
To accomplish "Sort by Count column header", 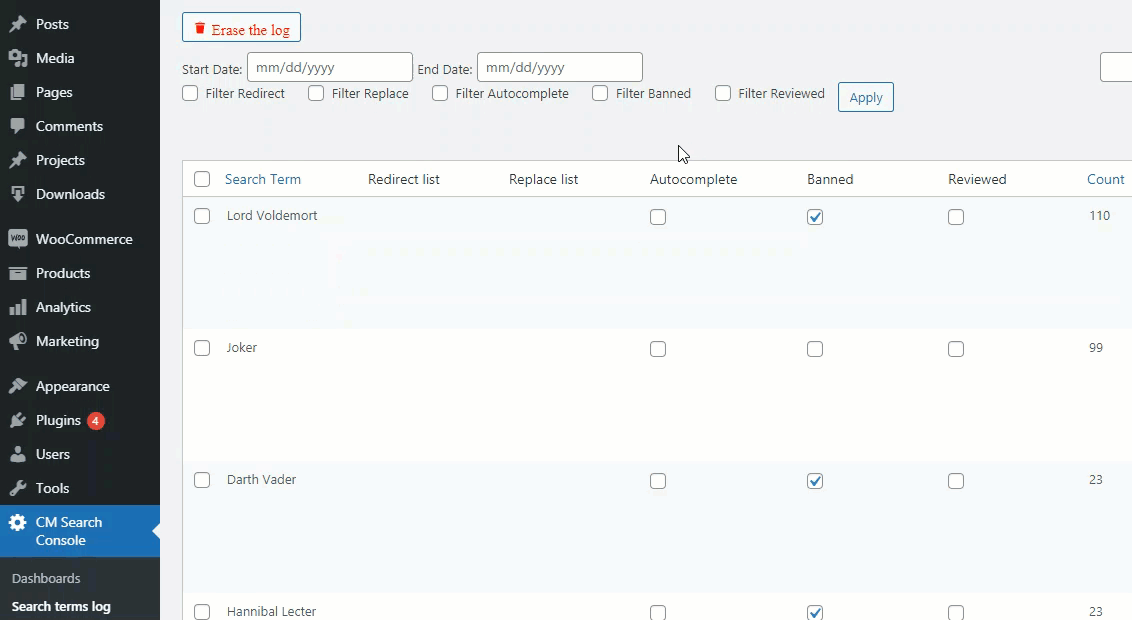I will coord(1105,179).
